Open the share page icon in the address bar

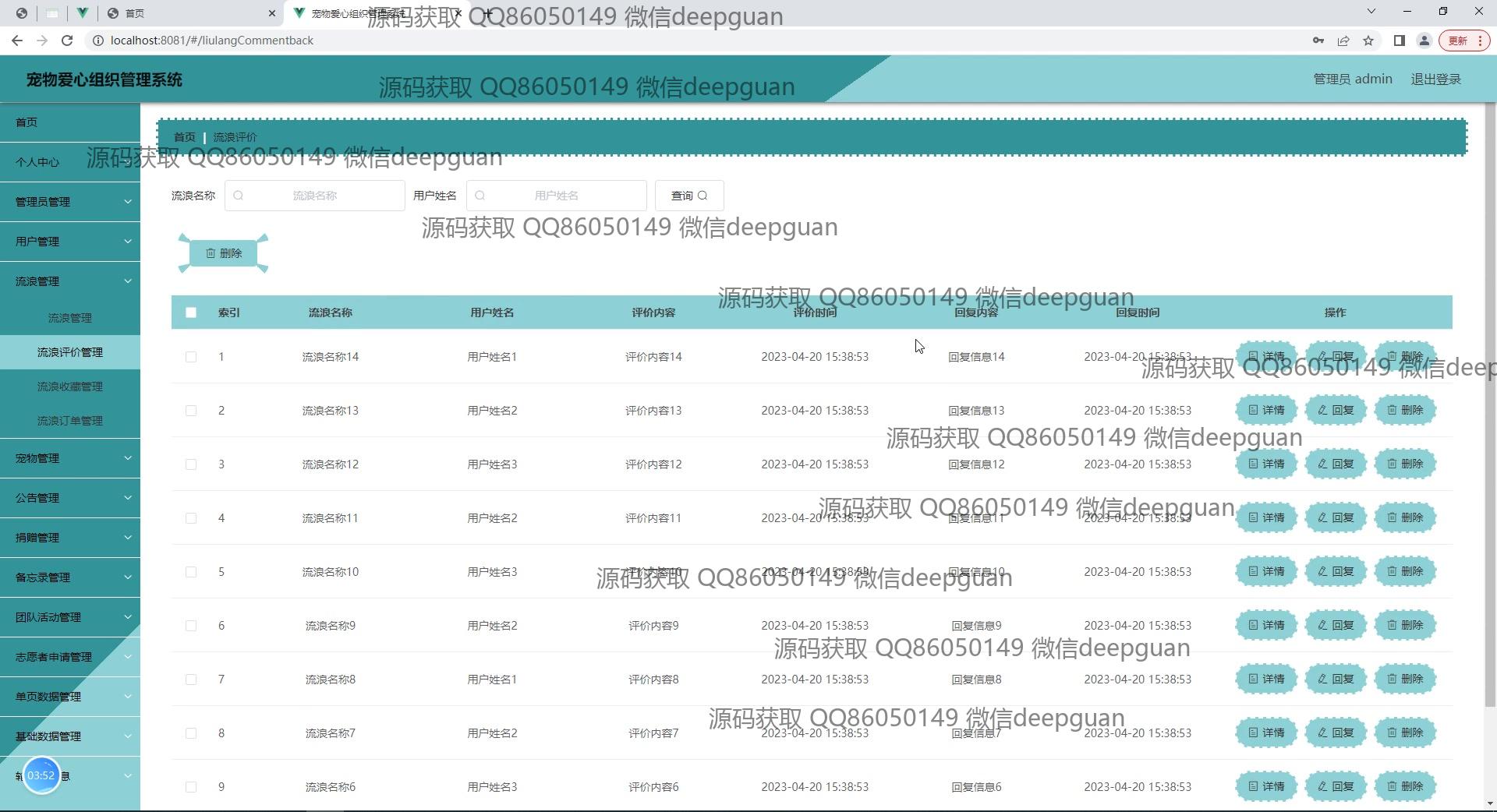pos(1343,41)
